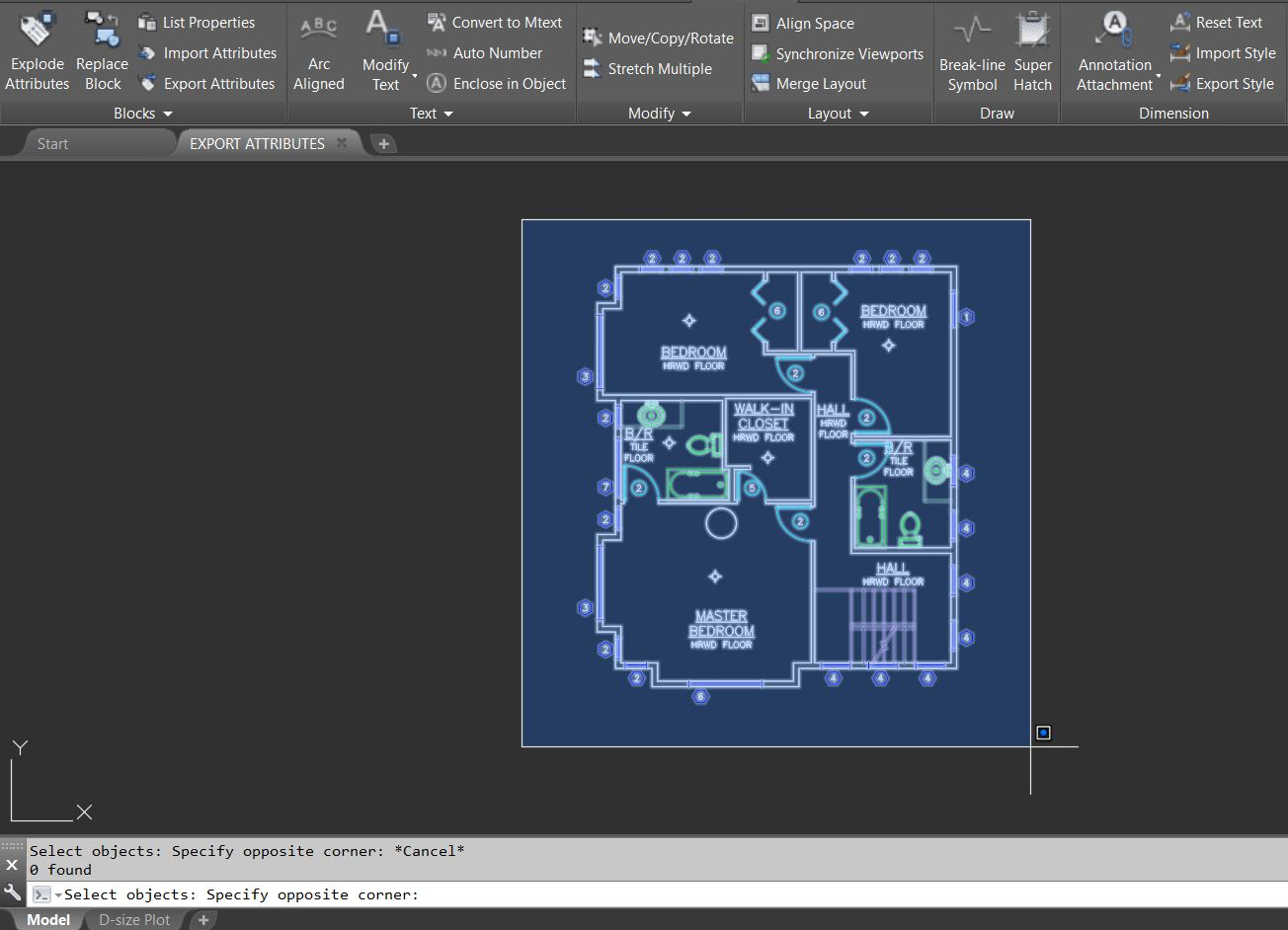The image size is (1288, 930).
Task: Expand the Text panel options
Action: click(432, 114)
